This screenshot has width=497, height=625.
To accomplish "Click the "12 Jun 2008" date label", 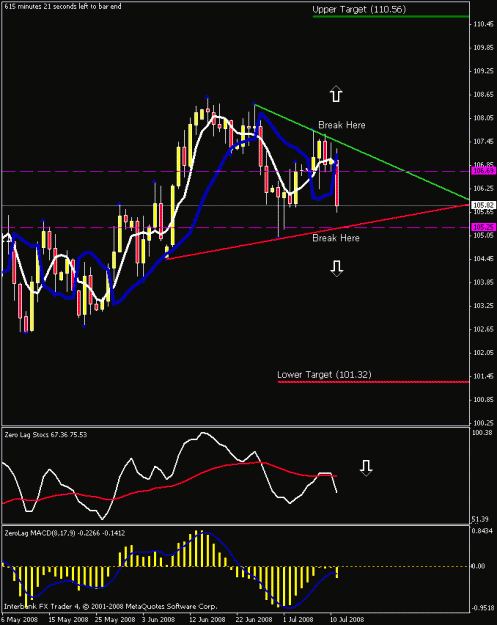I will 207,619.
